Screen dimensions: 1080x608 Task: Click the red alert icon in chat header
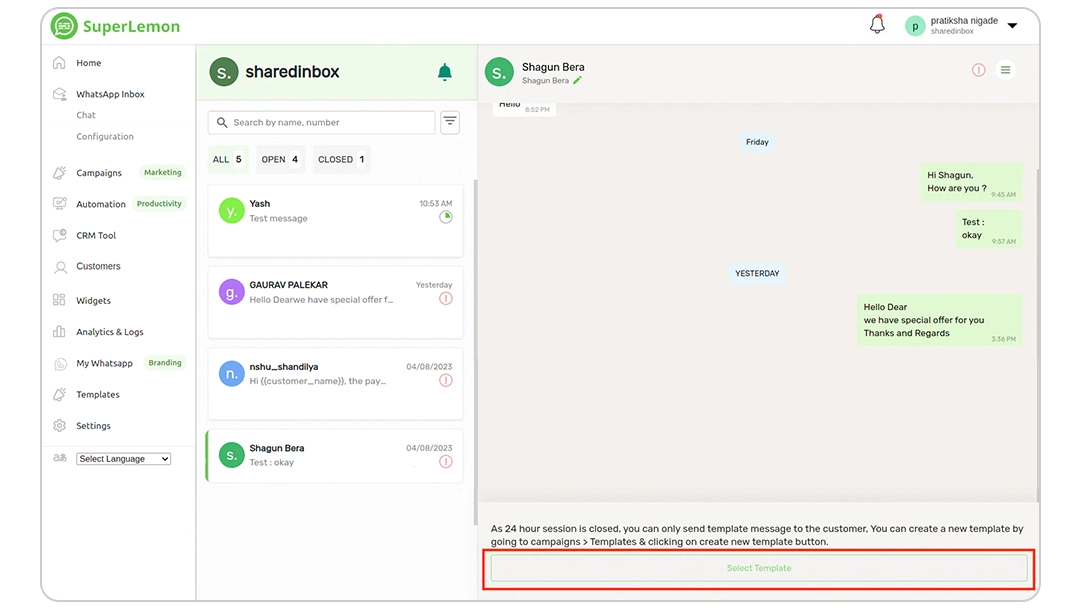coord(978,70)
